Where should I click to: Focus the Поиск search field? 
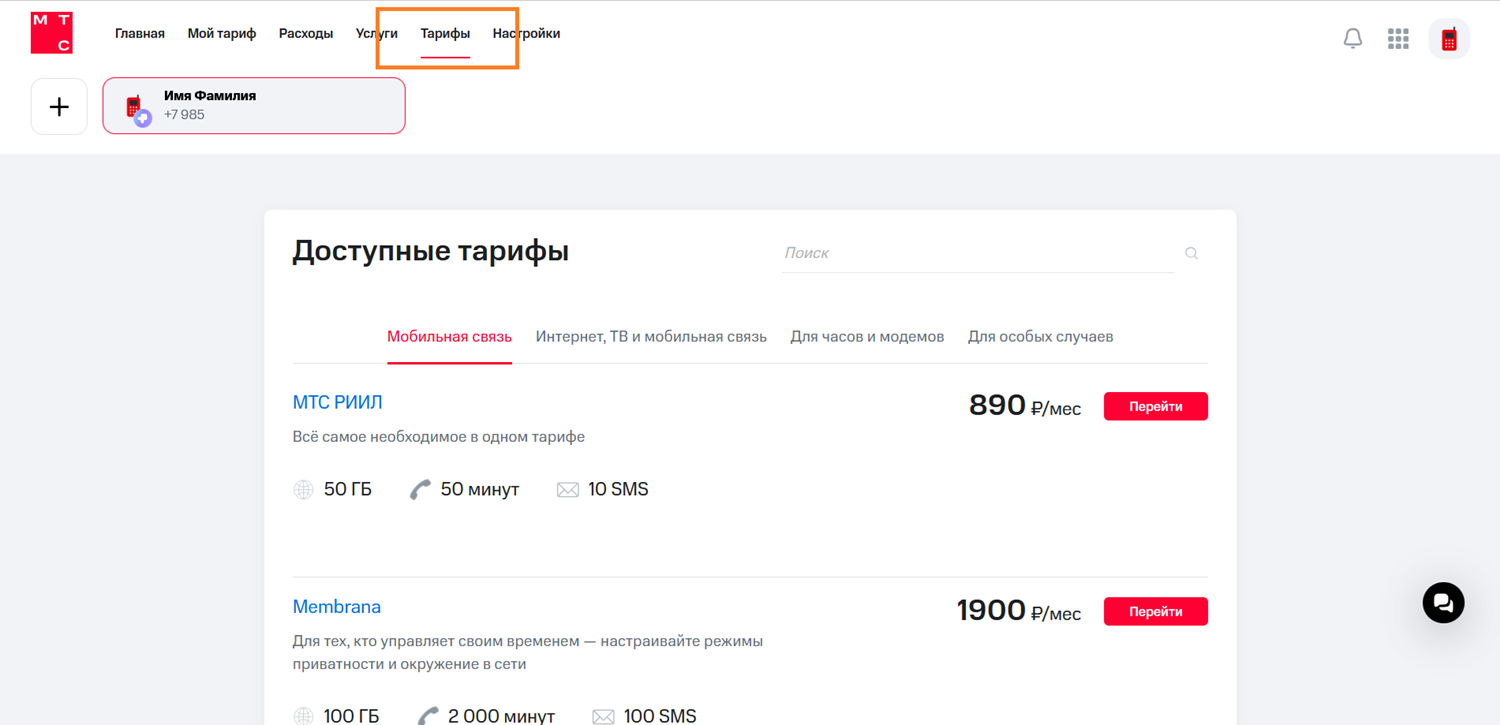tap(978, 253)
